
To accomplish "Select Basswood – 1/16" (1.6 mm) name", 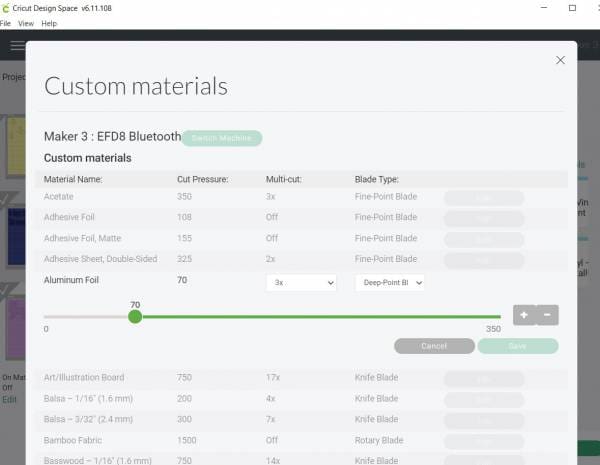I will (x=98, y=460).
